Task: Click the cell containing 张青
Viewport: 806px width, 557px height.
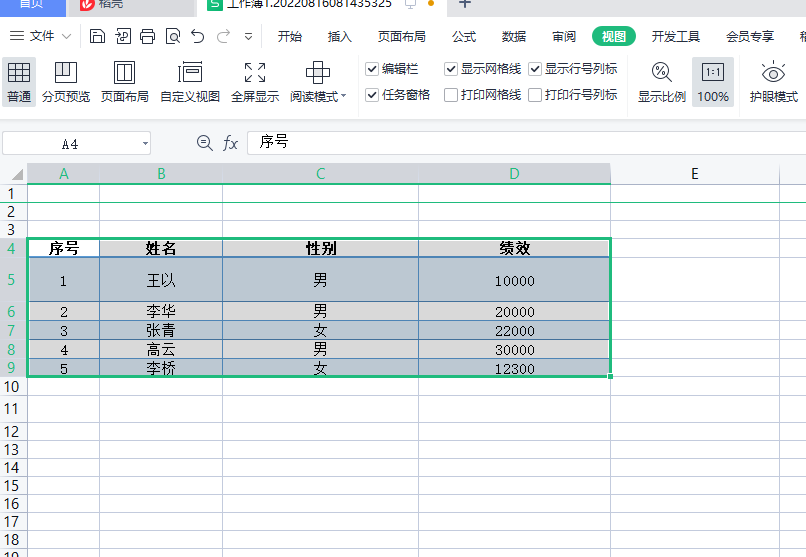Action: (161, 330)
